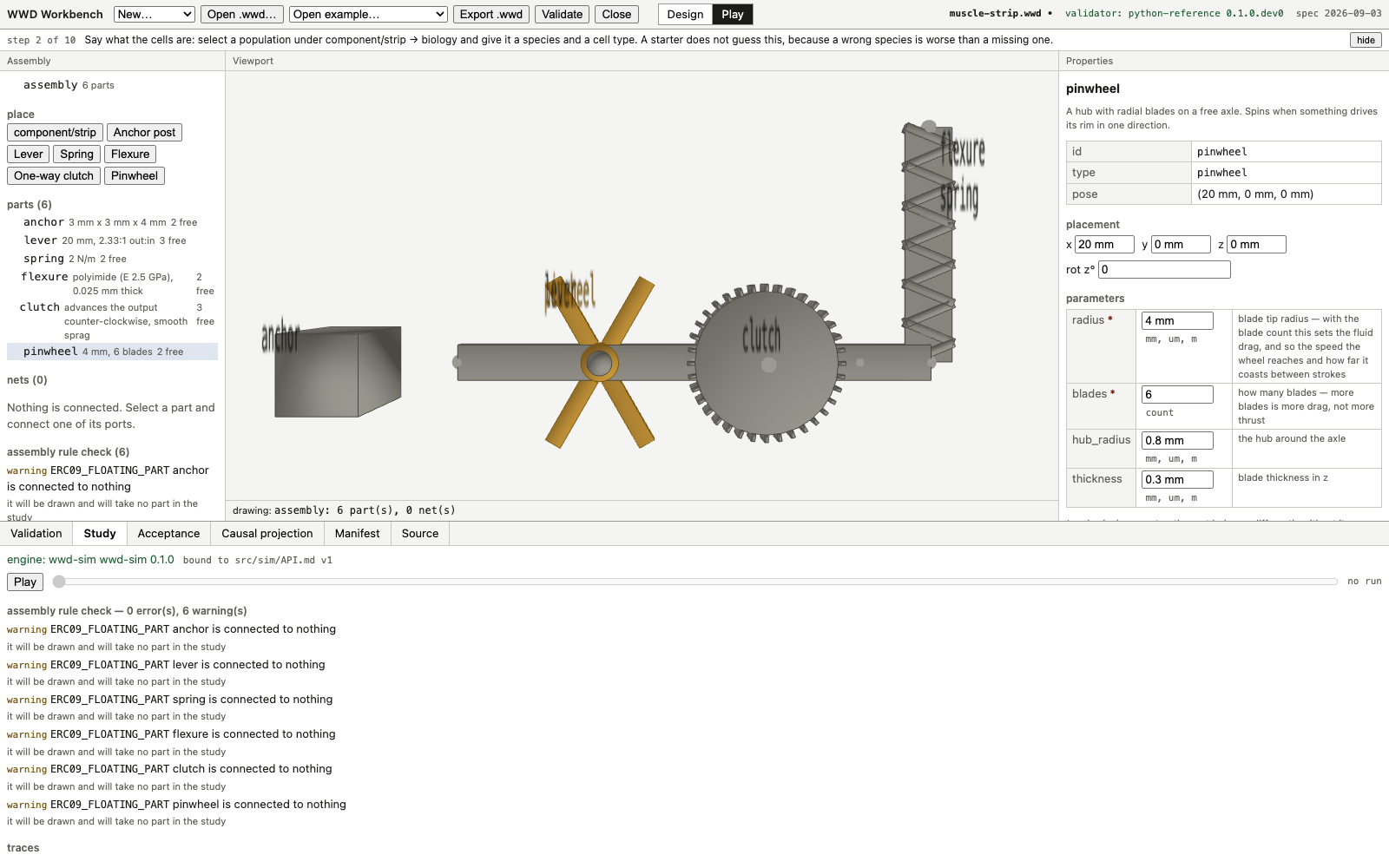This screenshot has width=1389, height=868.
Task: Click the flexure spring in the viewport
Action: pyautogui.click(x=928, y=241)
